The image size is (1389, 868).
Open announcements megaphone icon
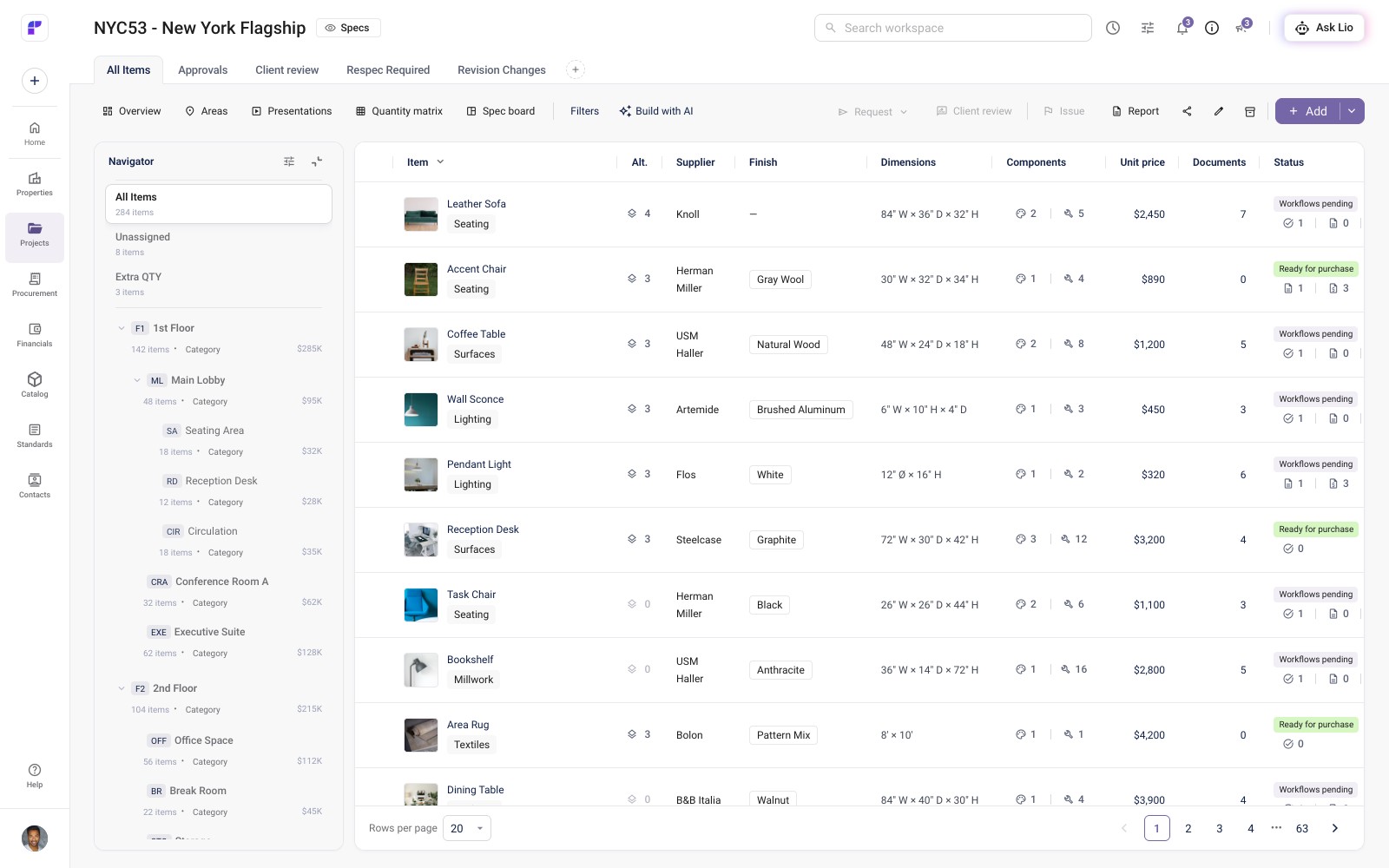click(x=1241, y=28)
